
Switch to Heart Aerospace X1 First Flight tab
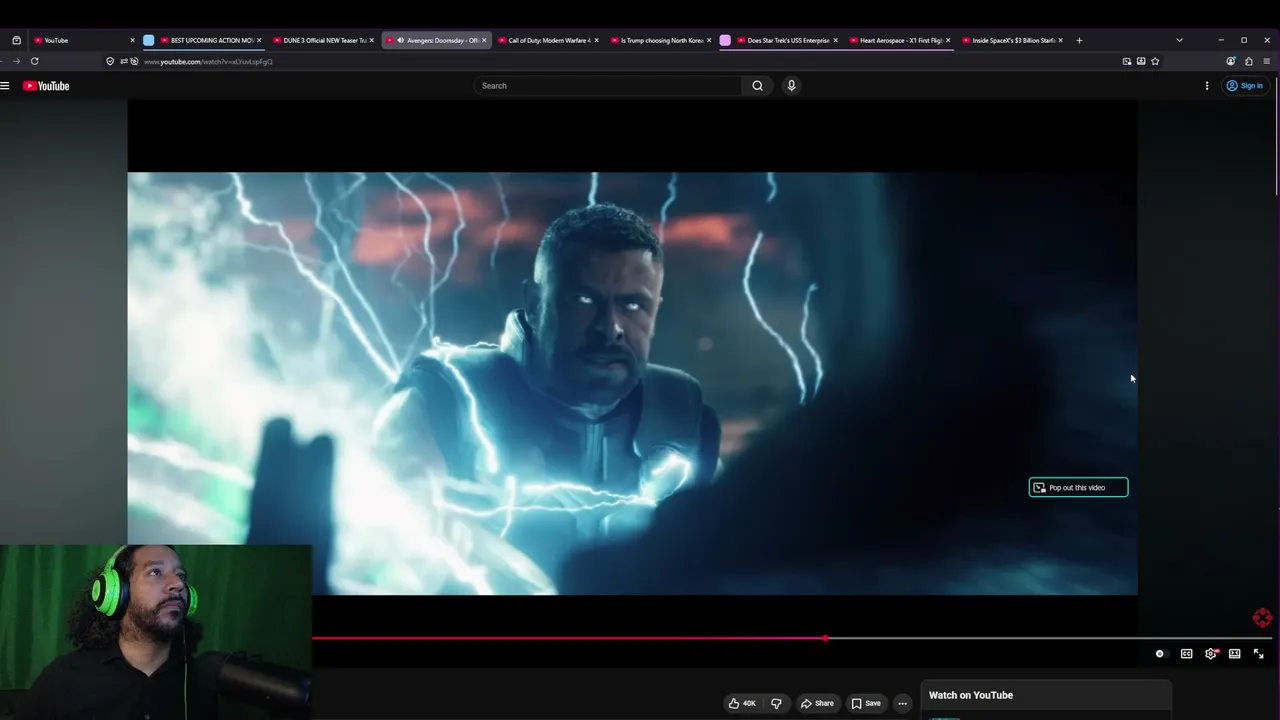898,40
